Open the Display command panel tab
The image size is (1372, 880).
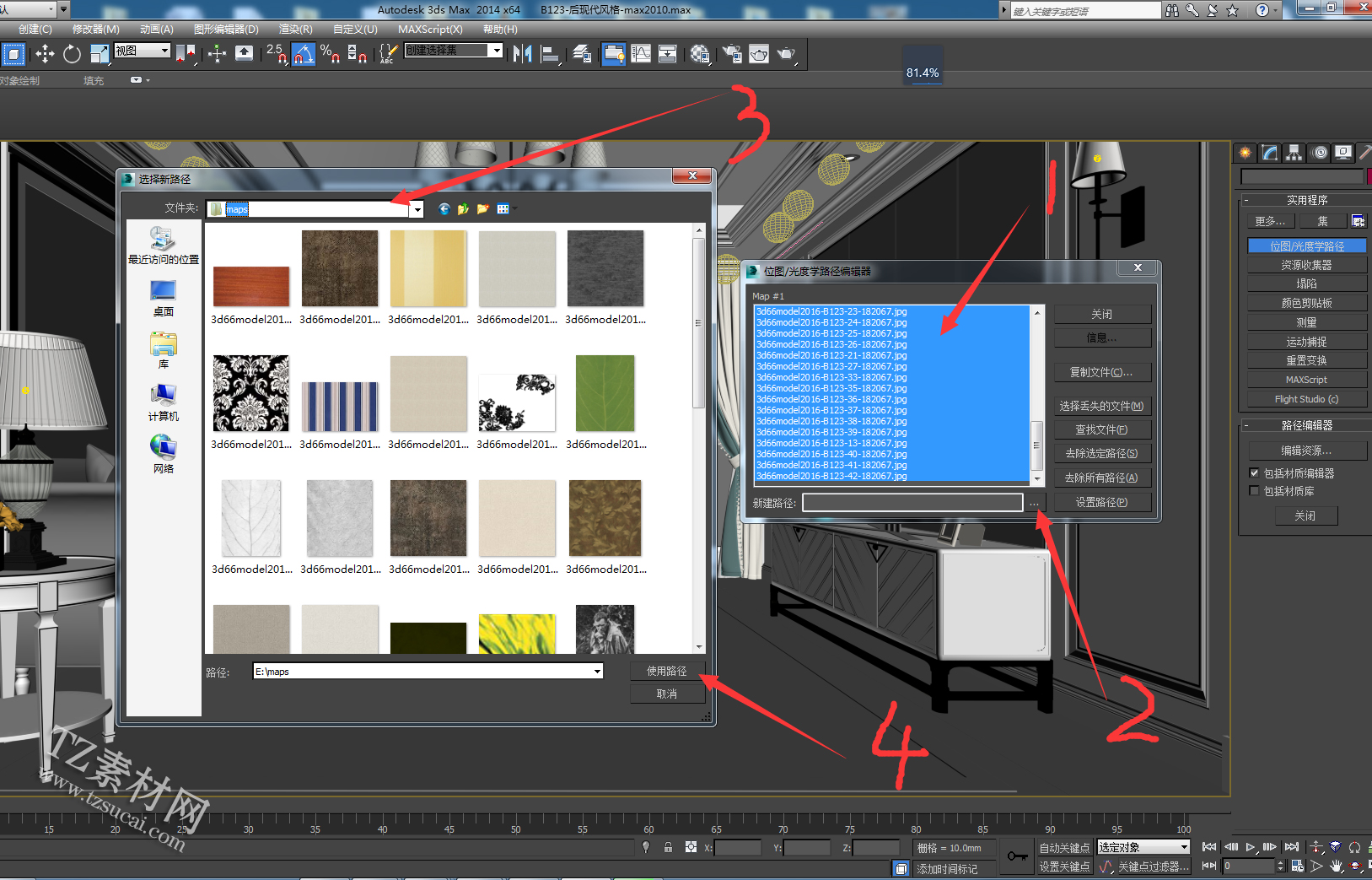(x=1343, y=153)
